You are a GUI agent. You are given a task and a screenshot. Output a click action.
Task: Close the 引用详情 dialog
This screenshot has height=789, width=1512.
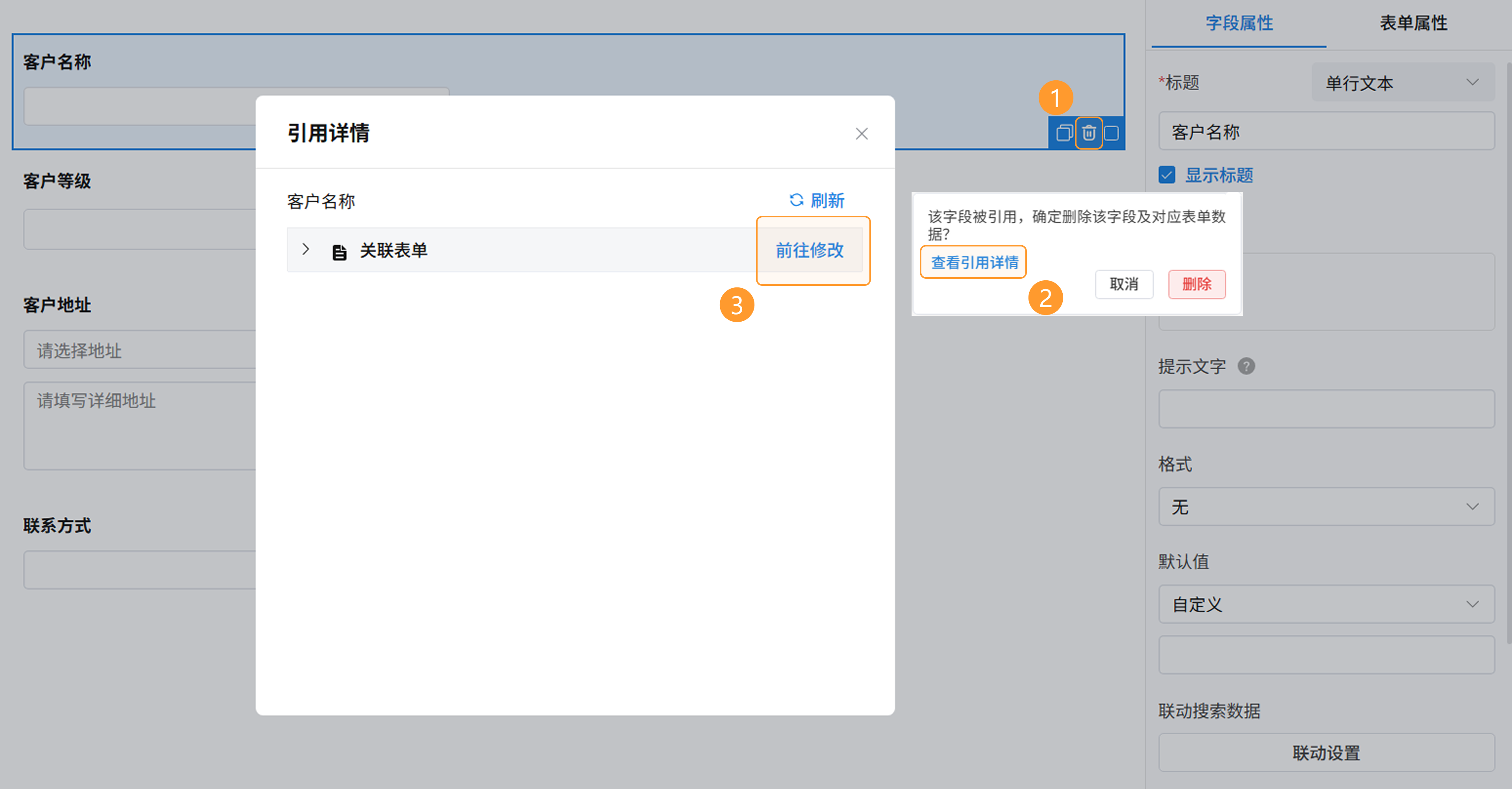click(861, 134)
